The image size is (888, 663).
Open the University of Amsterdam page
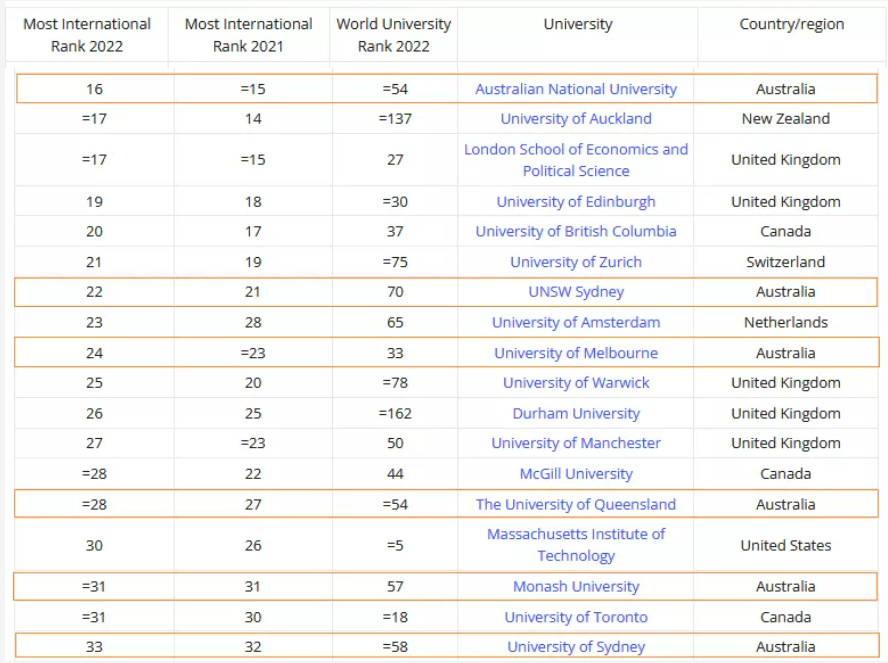[x=576, y=323]
